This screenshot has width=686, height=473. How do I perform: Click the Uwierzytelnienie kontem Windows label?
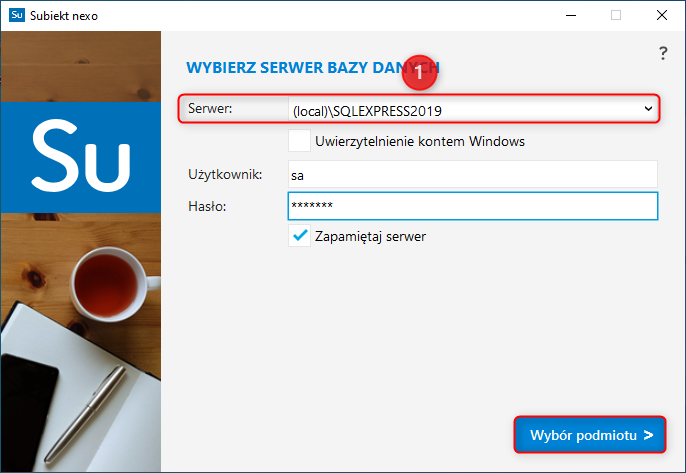[x=420, y=141]
